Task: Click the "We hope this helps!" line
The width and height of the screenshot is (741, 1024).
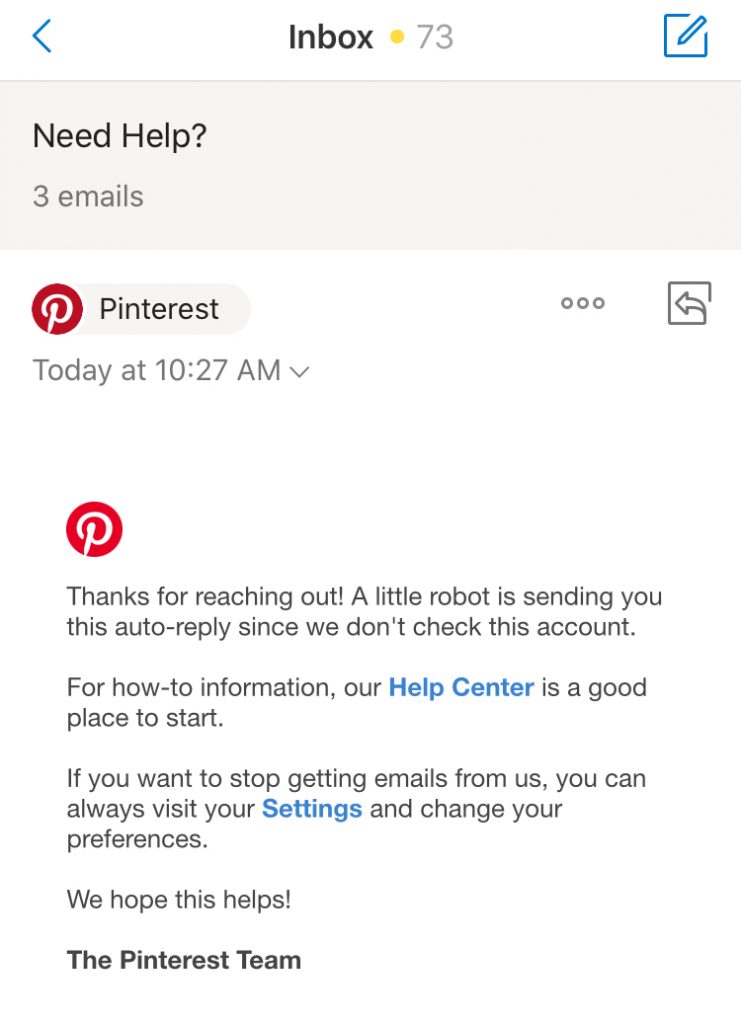Action: click(x=179, y=899)
